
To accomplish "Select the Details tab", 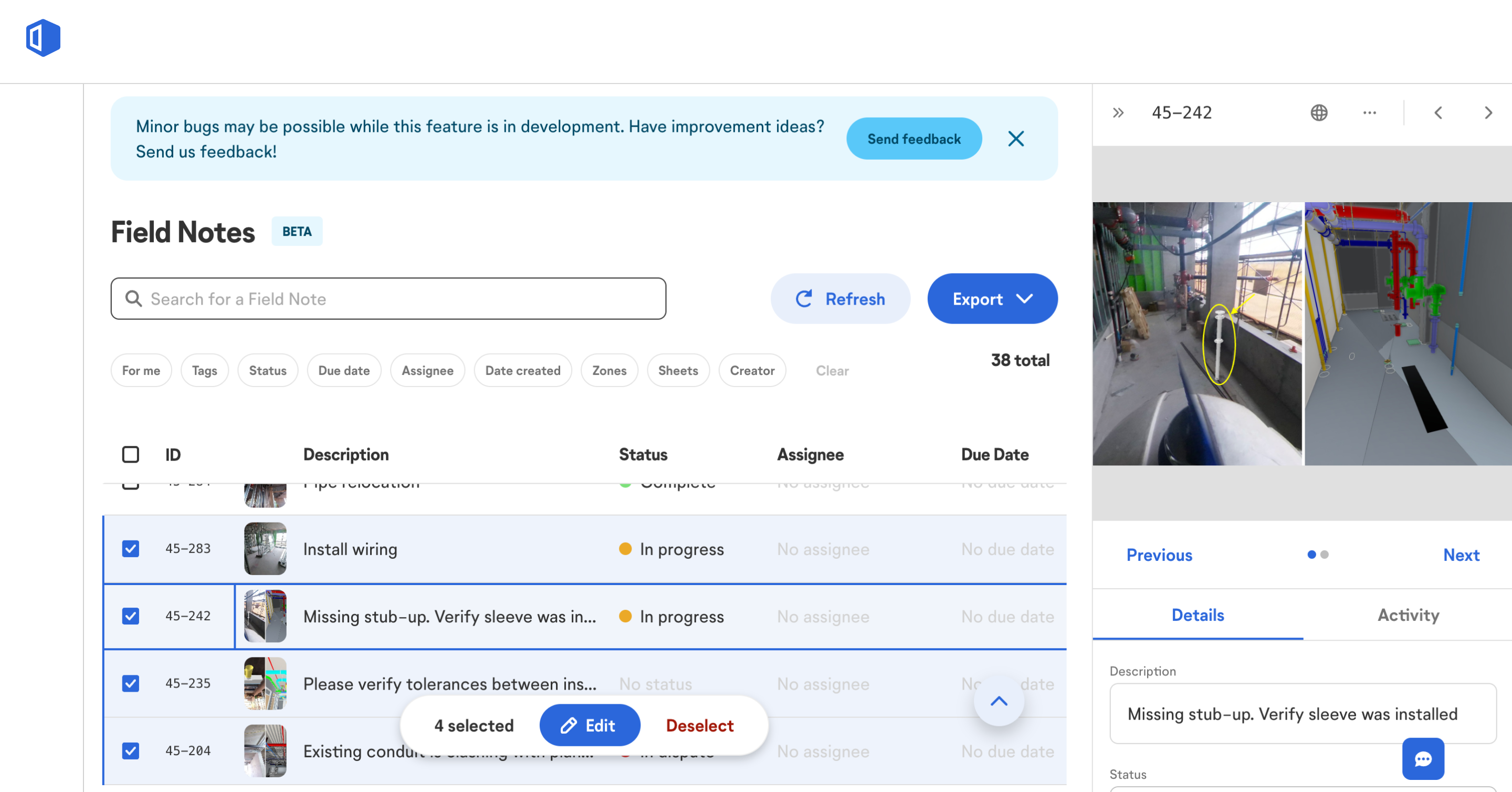I will 1198,614.
